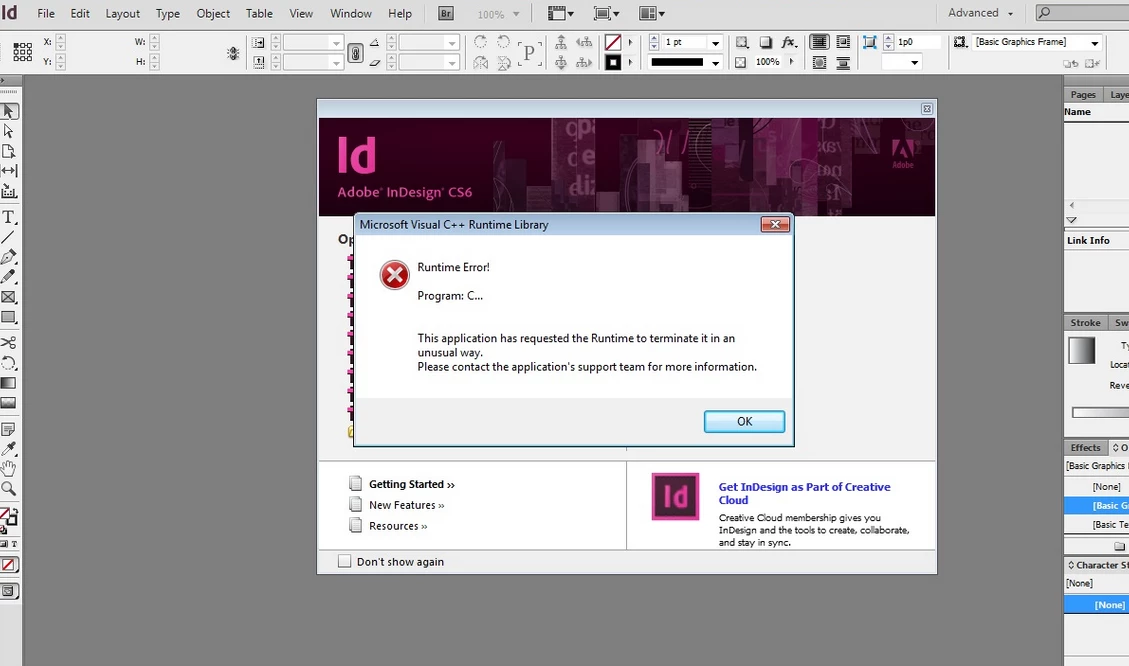The width and height of the screenshot is (1129, 666).
Task: Open the View Options dropdown
Action: (x=561, y=14)
